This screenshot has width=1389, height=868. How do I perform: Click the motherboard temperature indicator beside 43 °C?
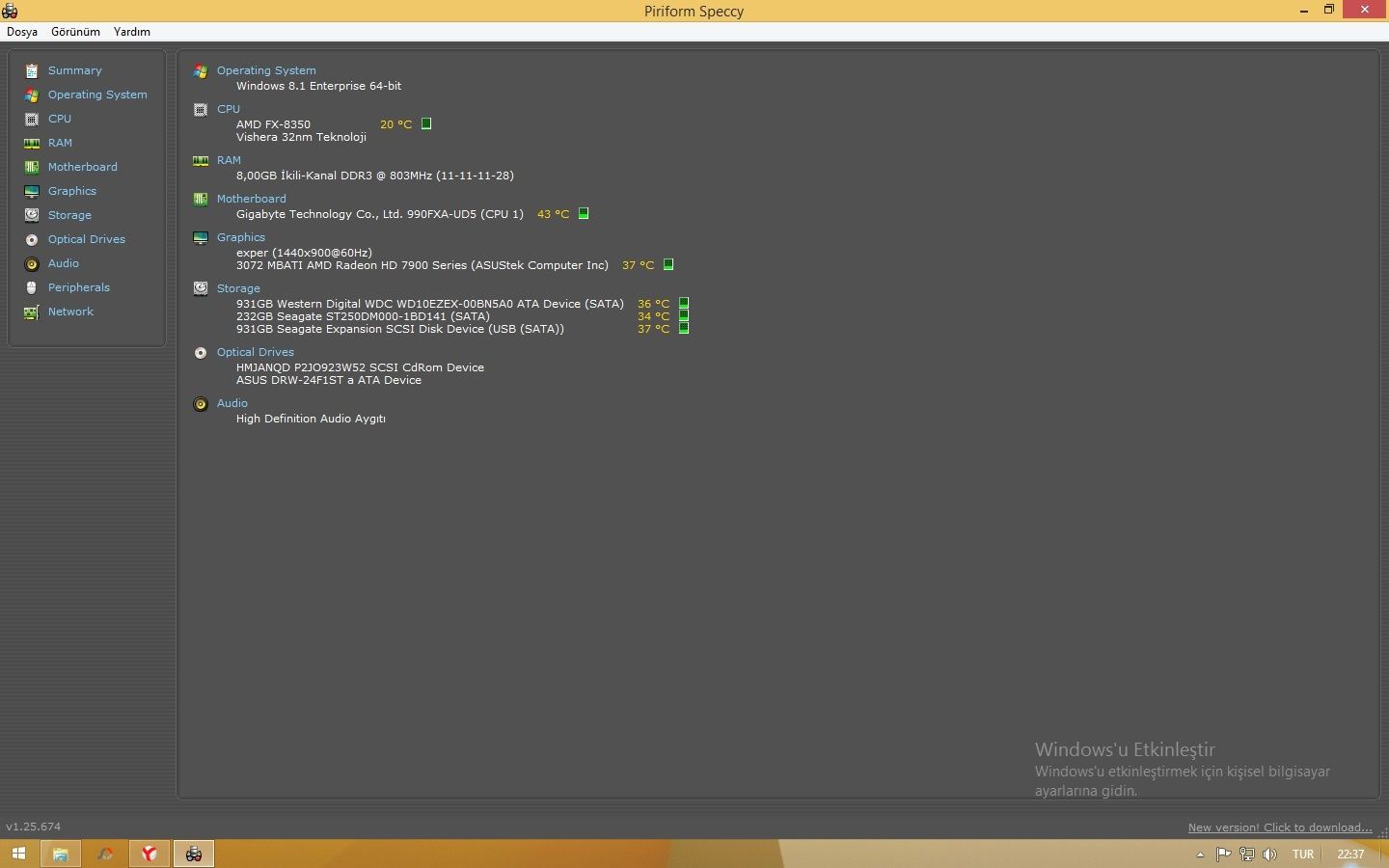pos(584,213)
